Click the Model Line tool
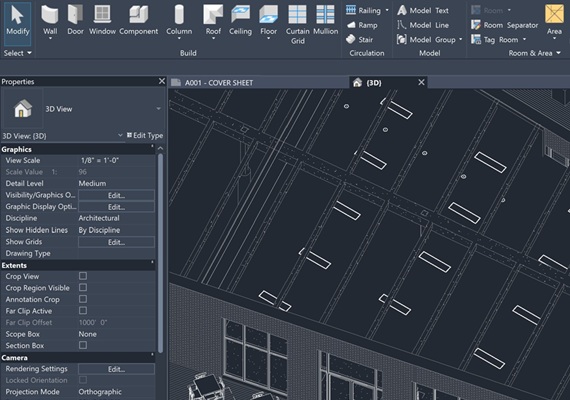Screen dimensions: 570x400 (x=423, y=25)
